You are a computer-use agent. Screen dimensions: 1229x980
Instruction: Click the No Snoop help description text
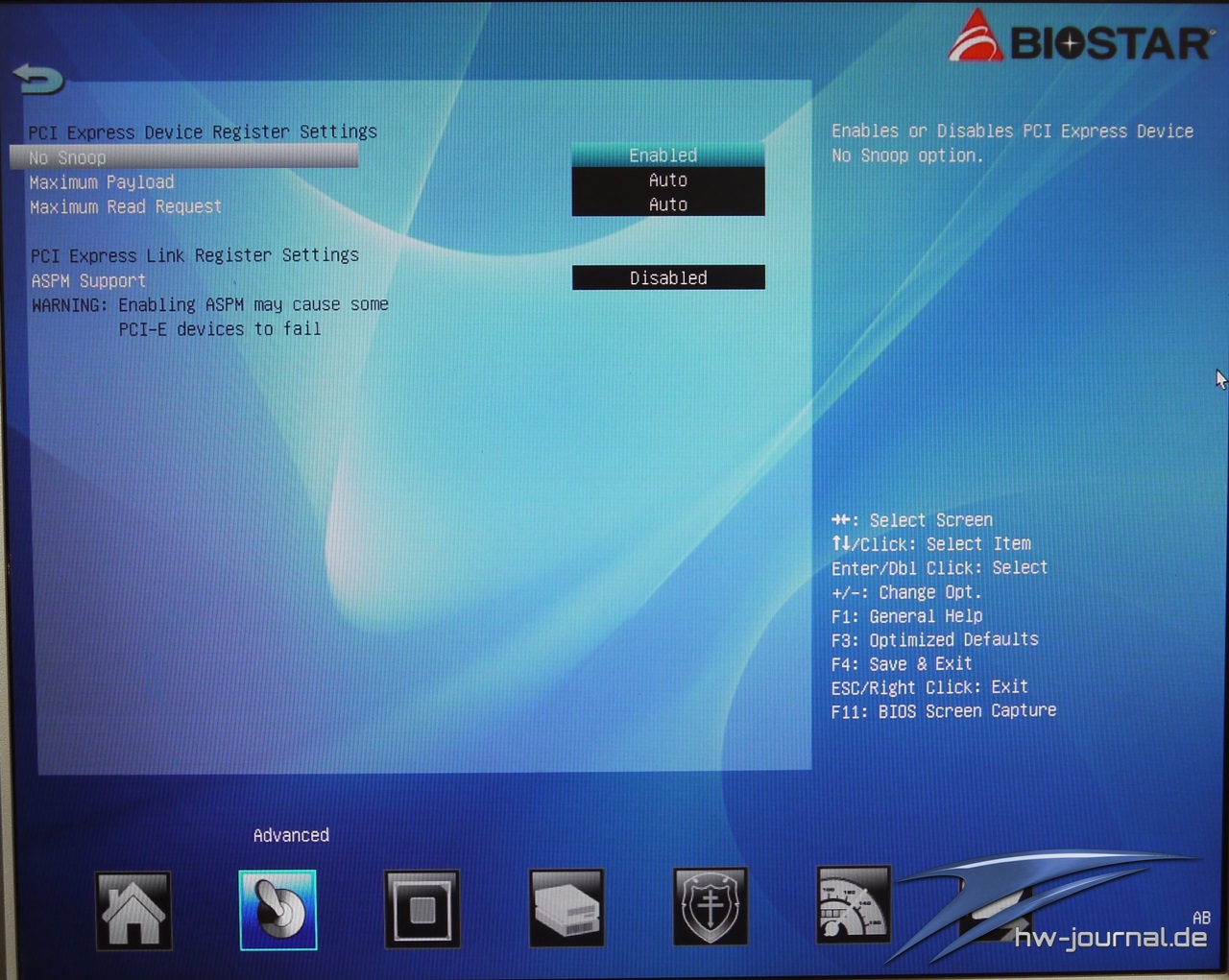click(x=1013, y=143)
